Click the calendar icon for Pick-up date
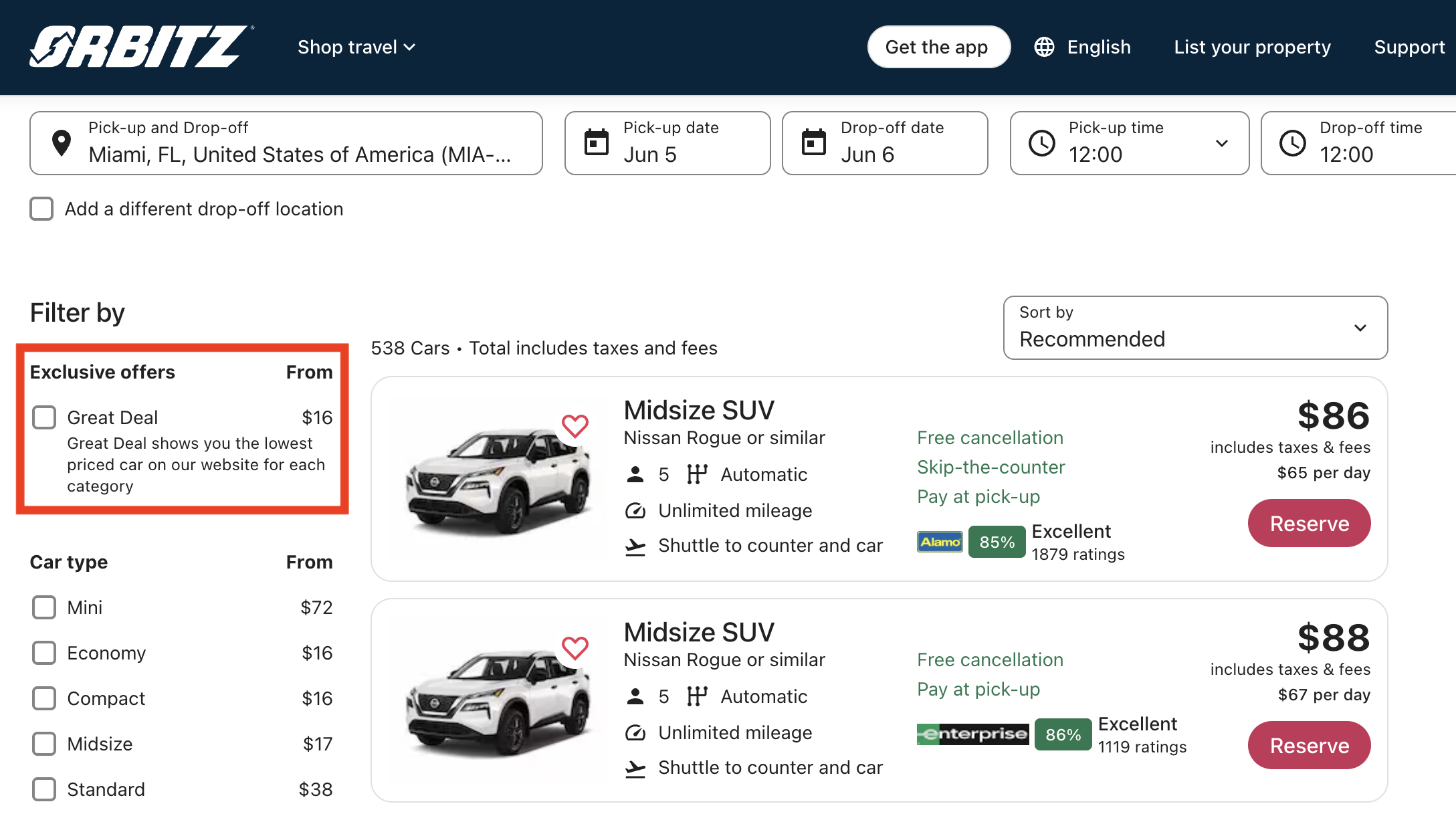Image resolution: width=1456 pixels, height=816 pixels. pos(596,142)
